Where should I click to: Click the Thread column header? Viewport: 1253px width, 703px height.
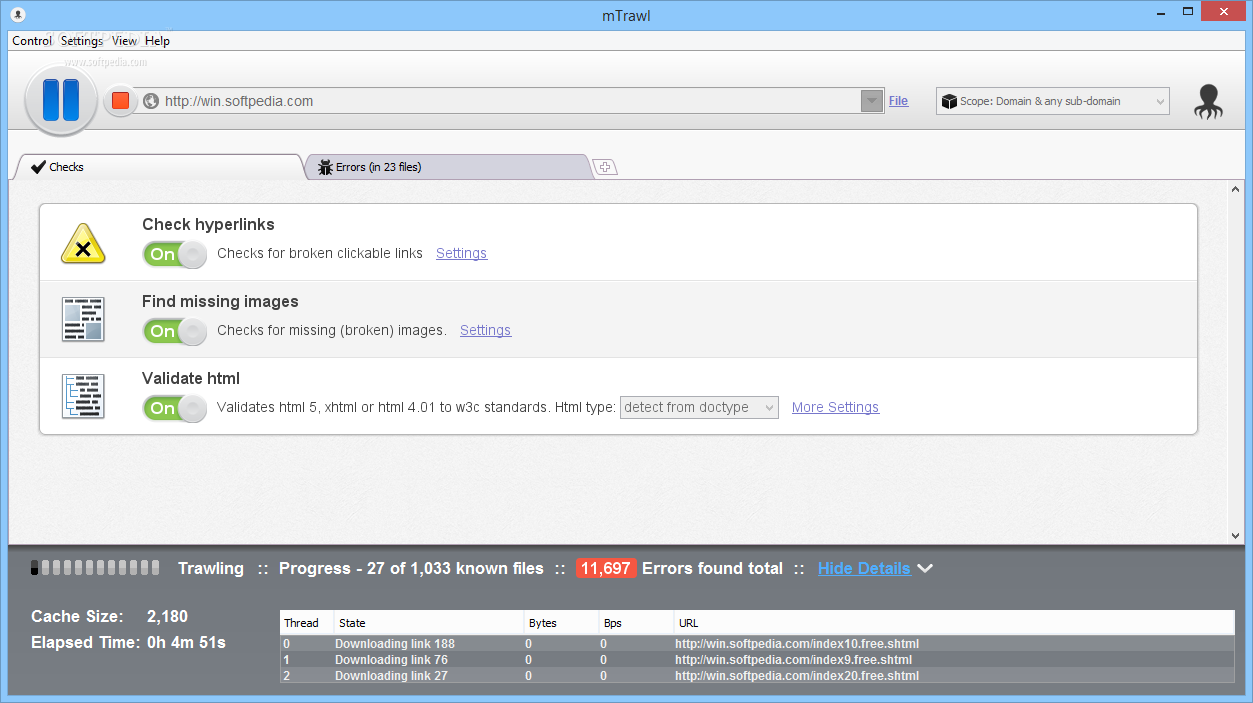[x=307, y=623]
